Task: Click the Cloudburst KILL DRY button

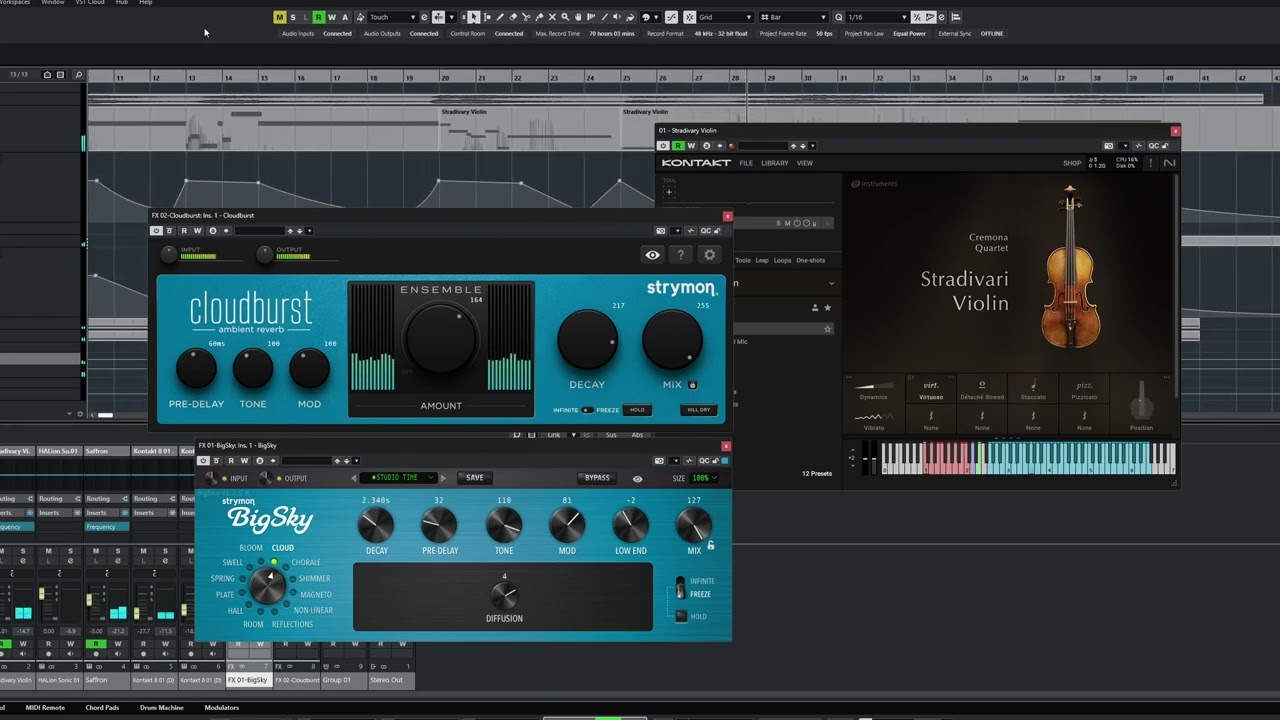Action: coord(698,410)
